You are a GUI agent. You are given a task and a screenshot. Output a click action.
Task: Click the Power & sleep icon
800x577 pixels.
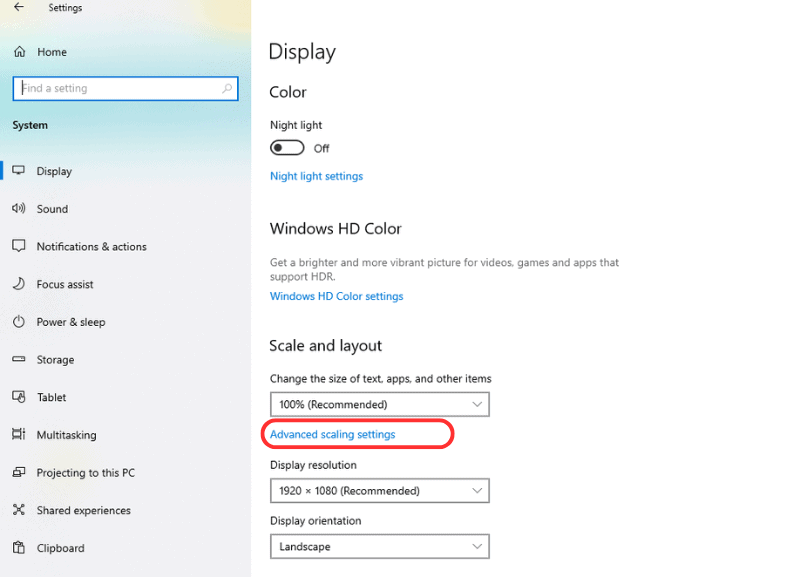pyautogui.click(x=18, y=322)
